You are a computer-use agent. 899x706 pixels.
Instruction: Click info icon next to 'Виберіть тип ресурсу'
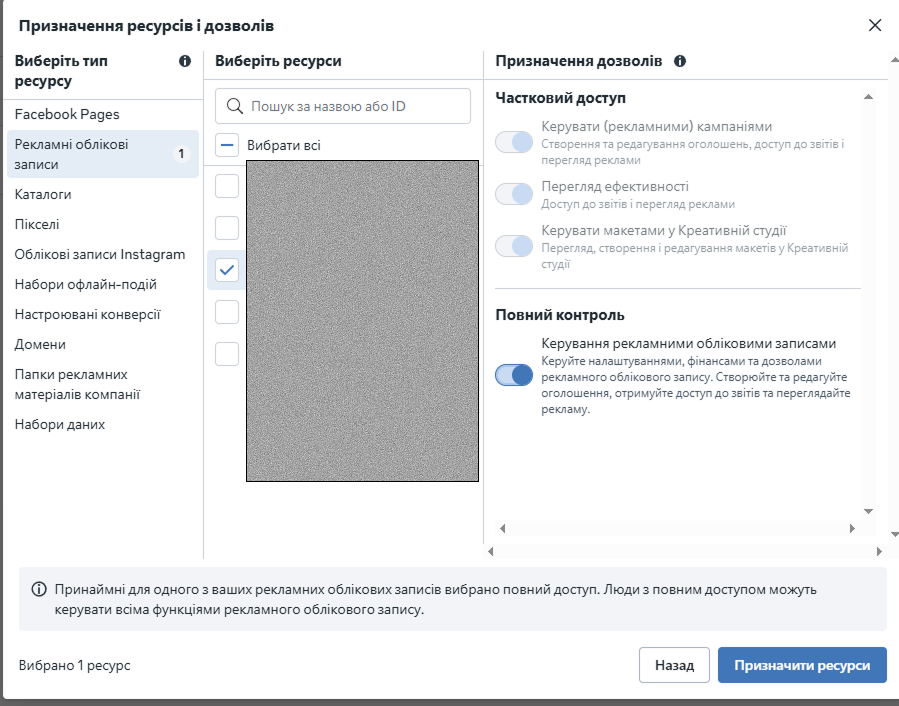pos(185,61)
